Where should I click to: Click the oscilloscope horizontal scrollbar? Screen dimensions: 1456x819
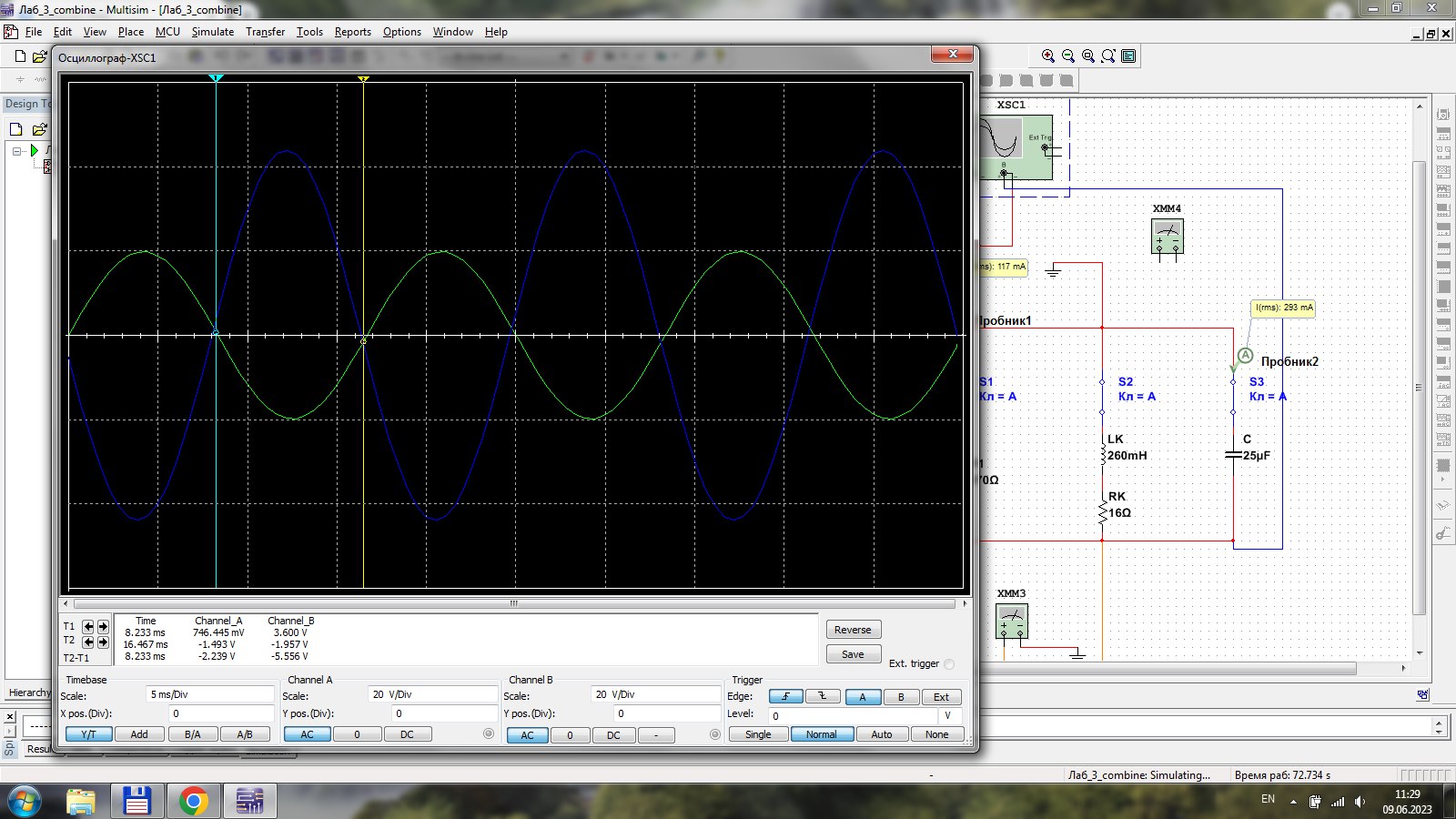pyautogui.click(x=514, y=603)
